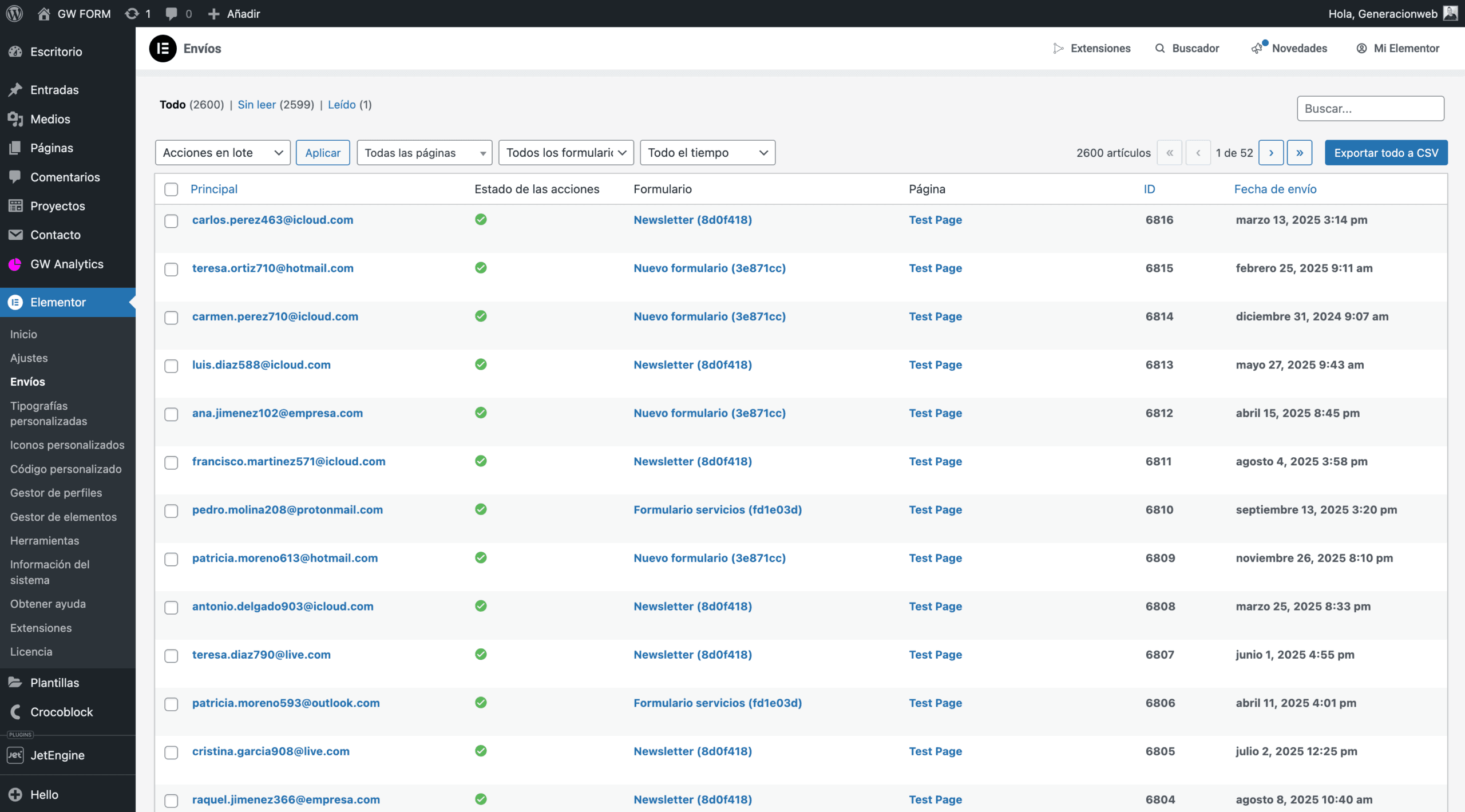
Task: Click the Añadir plus icon
Action: point(213,14)
